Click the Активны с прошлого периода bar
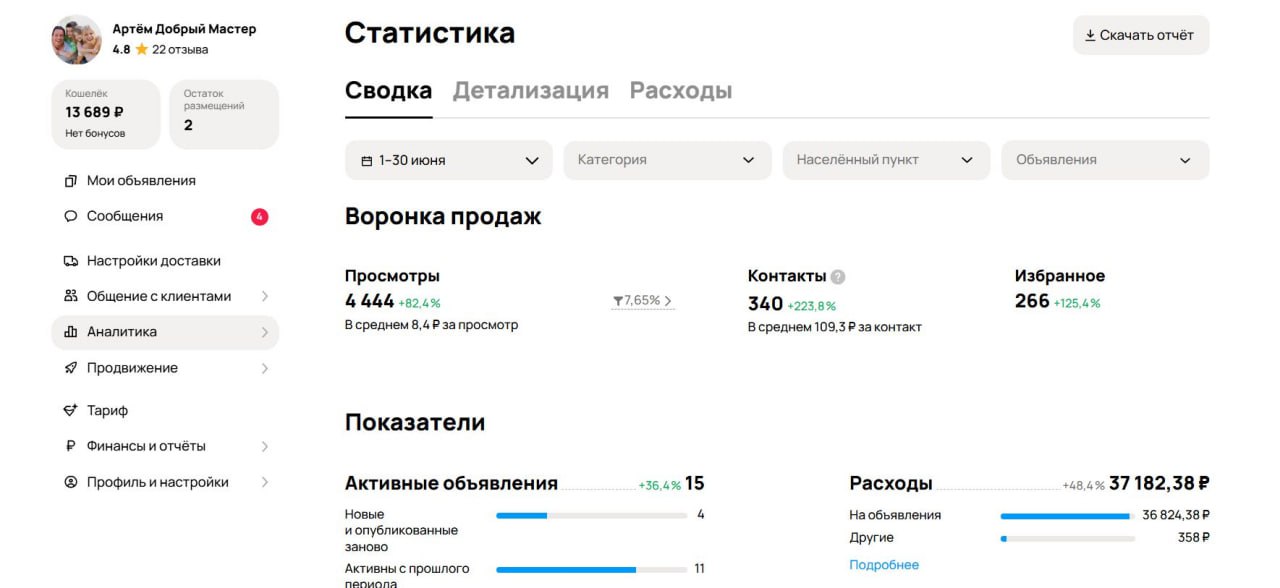The height and width of the screenshot is (588, 1280). [x=591, y=569]
